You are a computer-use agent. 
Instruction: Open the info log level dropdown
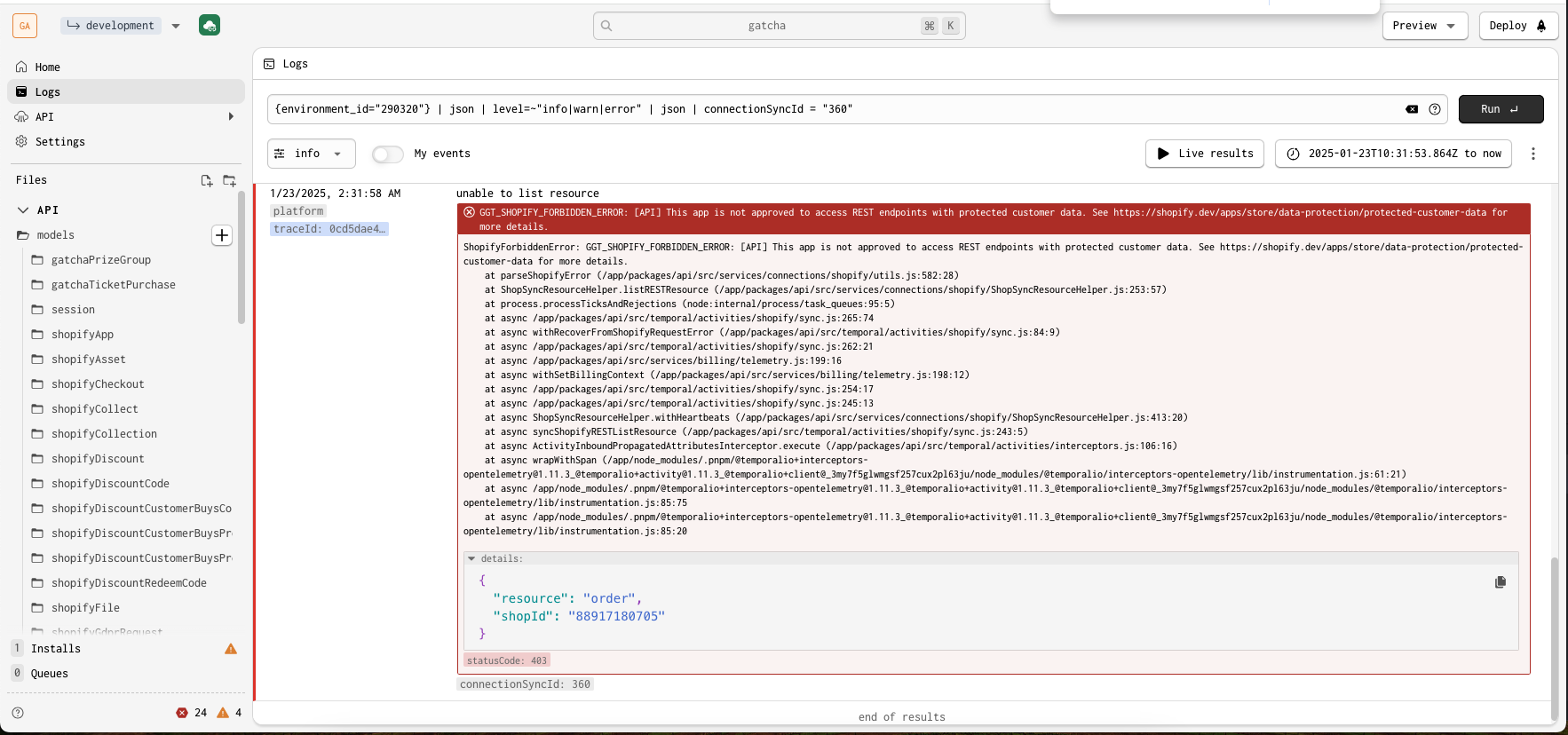[311, 154]
